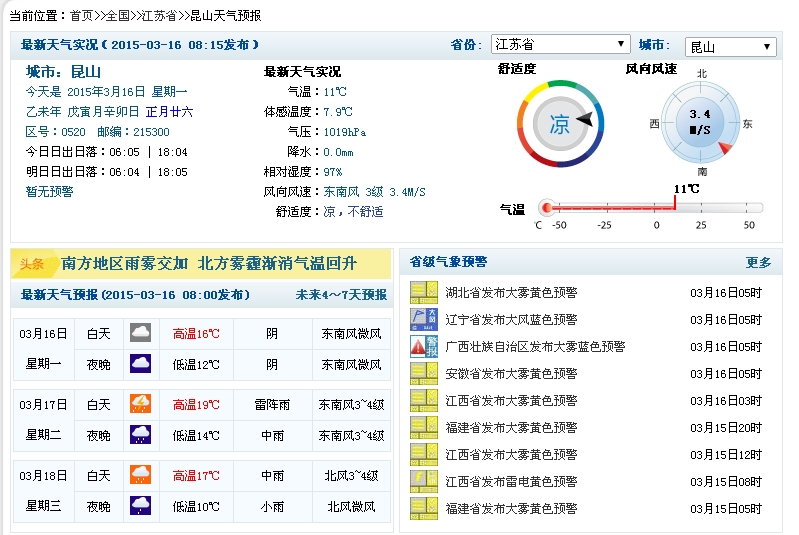Open 湖北省发布大雾黄色预警
The width and height of the screenshot is (799, 535).
tap(511, 292)
